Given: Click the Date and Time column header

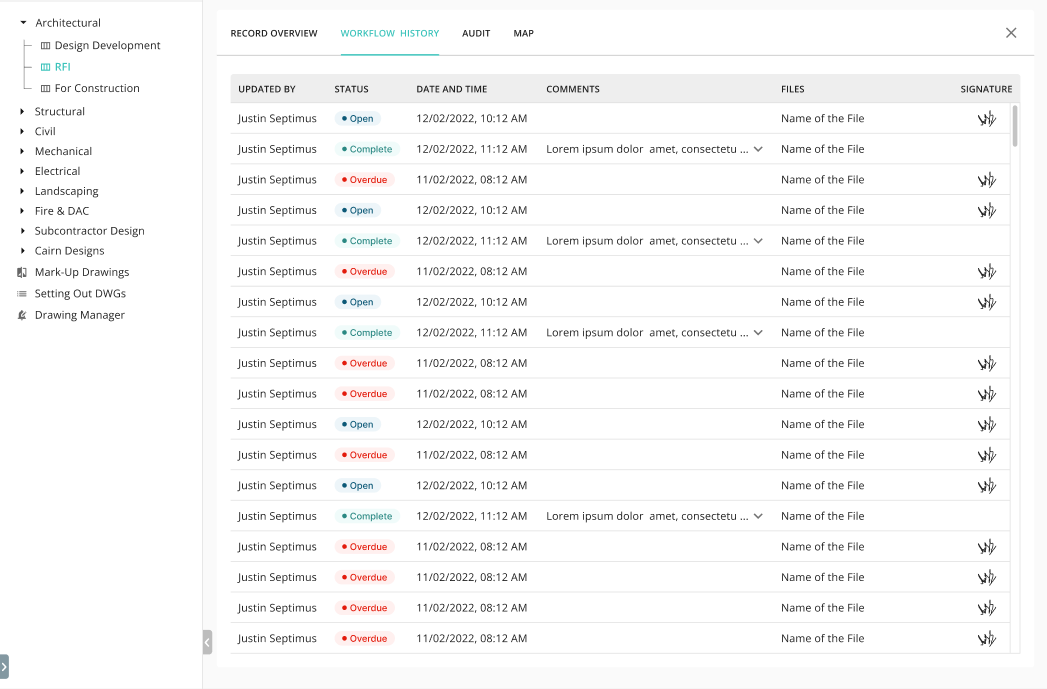Looking at the screenshot, I should pyautogui.click(x=451, y=89).
